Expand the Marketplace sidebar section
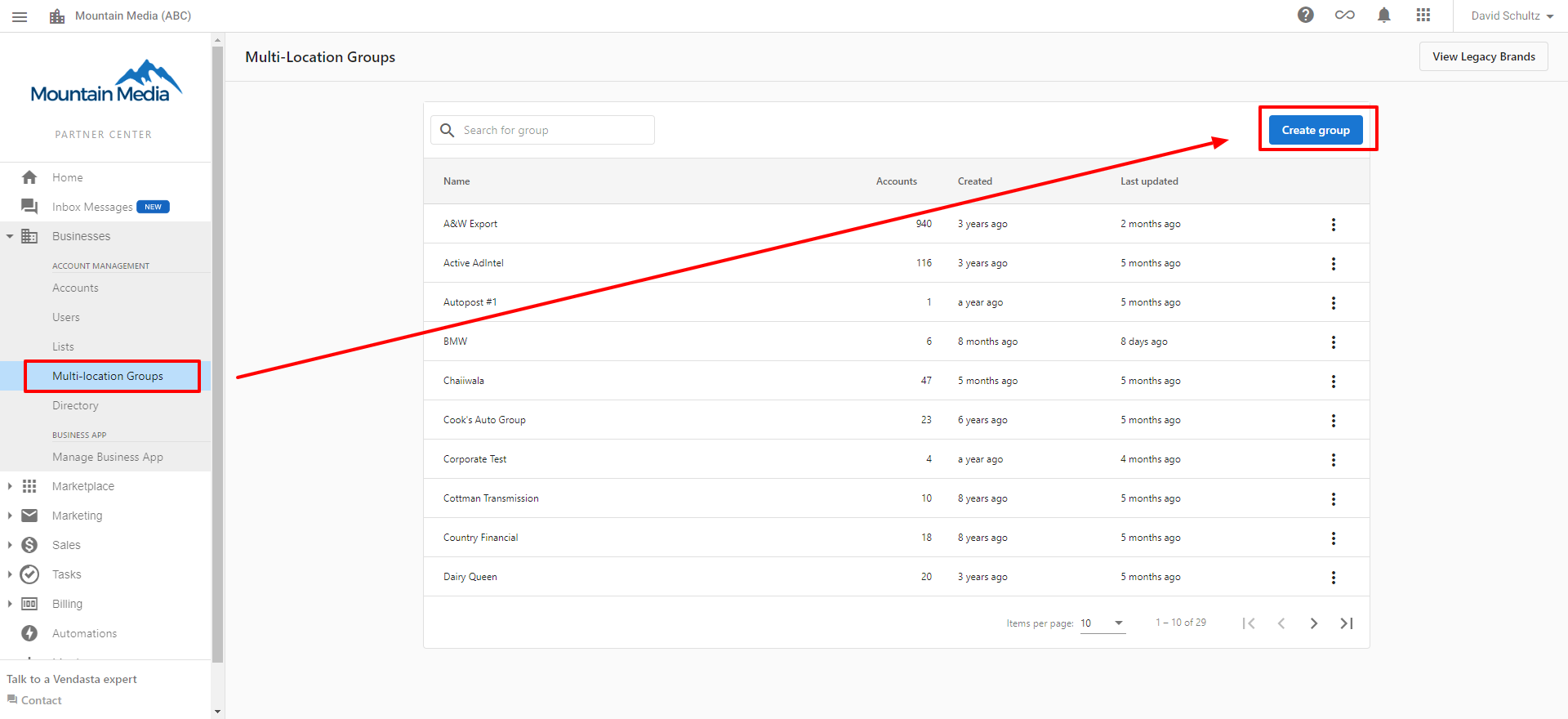Viewport: 1568px width, 719px height. [10, 486]
